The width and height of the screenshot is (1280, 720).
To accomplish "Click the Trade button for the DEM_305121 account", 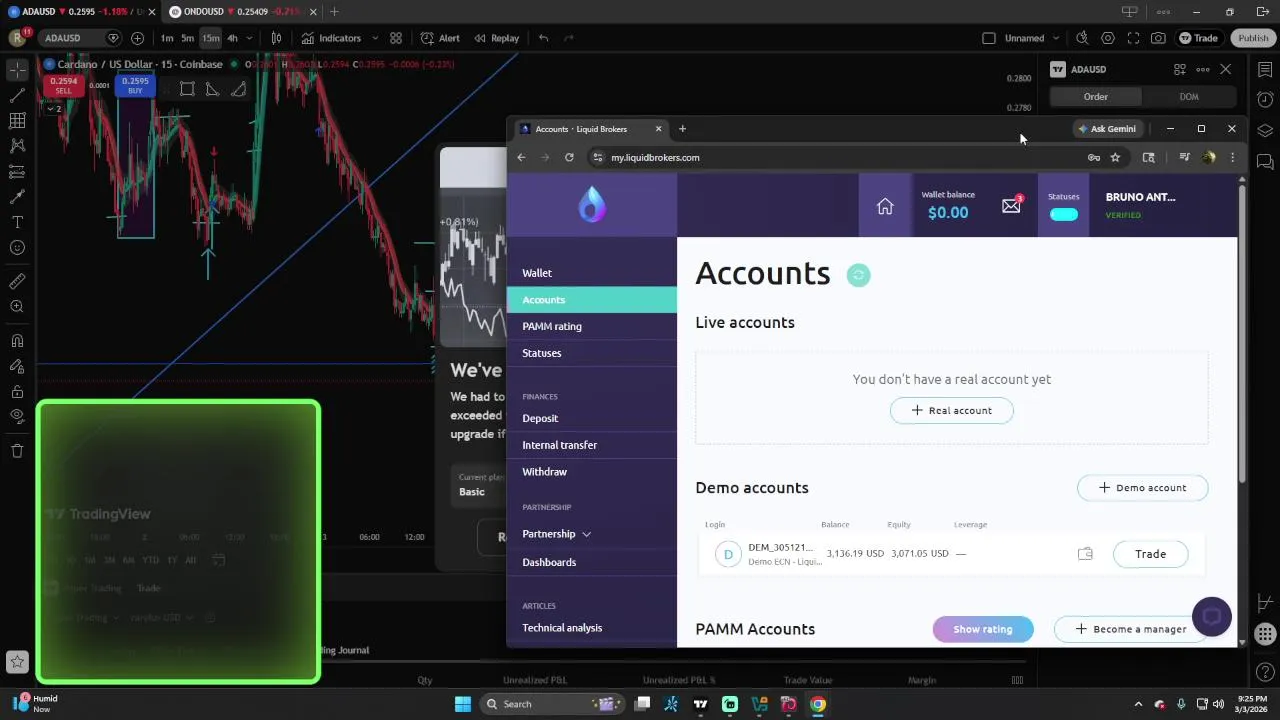I will 1150,554.
